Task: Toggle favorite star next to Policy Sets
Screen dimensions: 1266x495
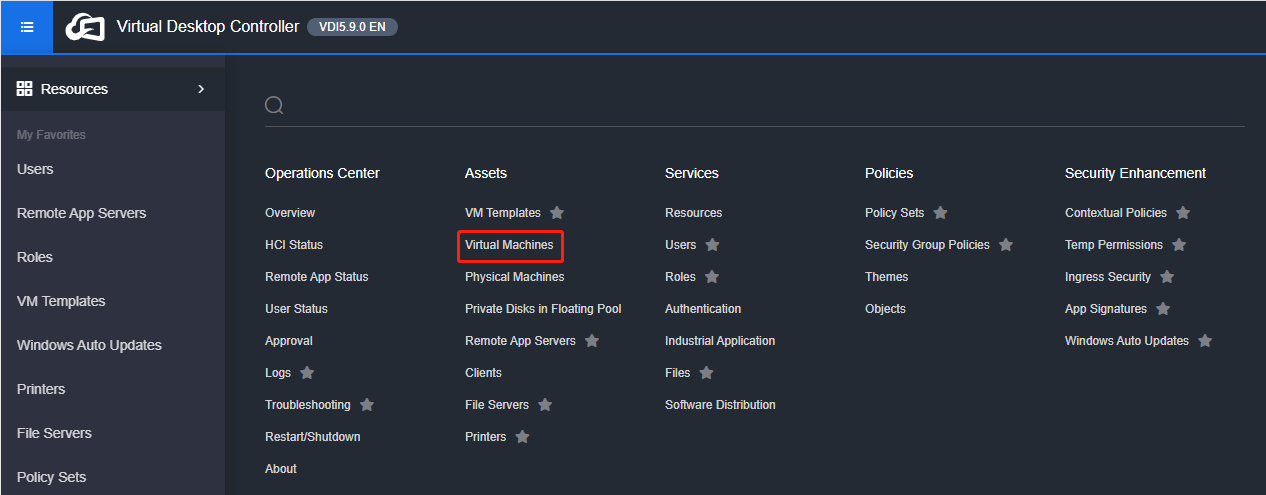Action: [x=940, y=213]
